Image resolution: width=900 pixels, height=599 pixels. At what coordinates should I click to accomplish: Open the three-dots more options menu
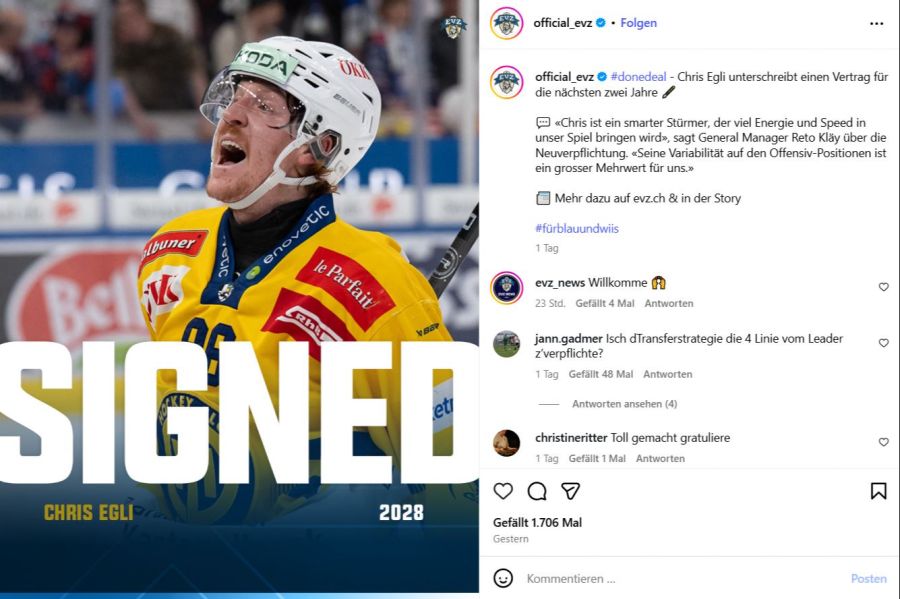(x=876, y=24)
